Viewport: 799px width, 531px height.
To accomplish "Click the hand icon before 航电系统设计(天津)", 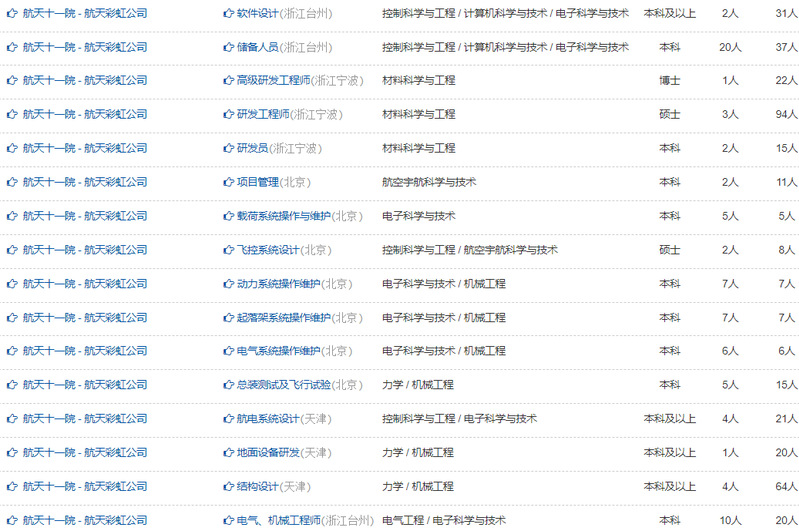I will pos(228,418).
